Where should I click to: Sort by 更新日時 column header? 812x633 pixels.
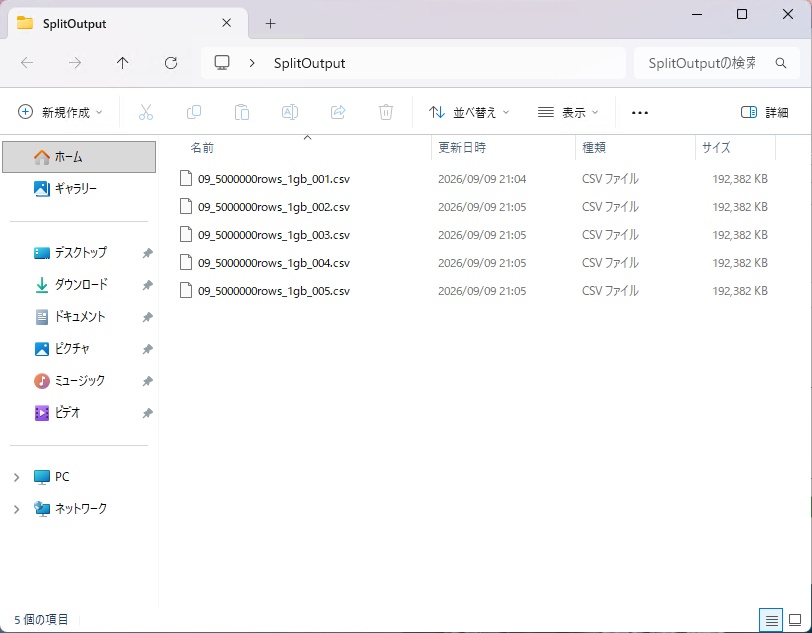[x=503, y=148]
